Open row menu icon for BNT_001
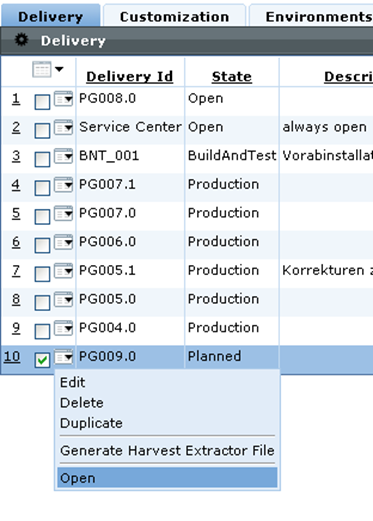Viewport: 373px width, 521px height. pyautogui.click(x=63, y=156)
